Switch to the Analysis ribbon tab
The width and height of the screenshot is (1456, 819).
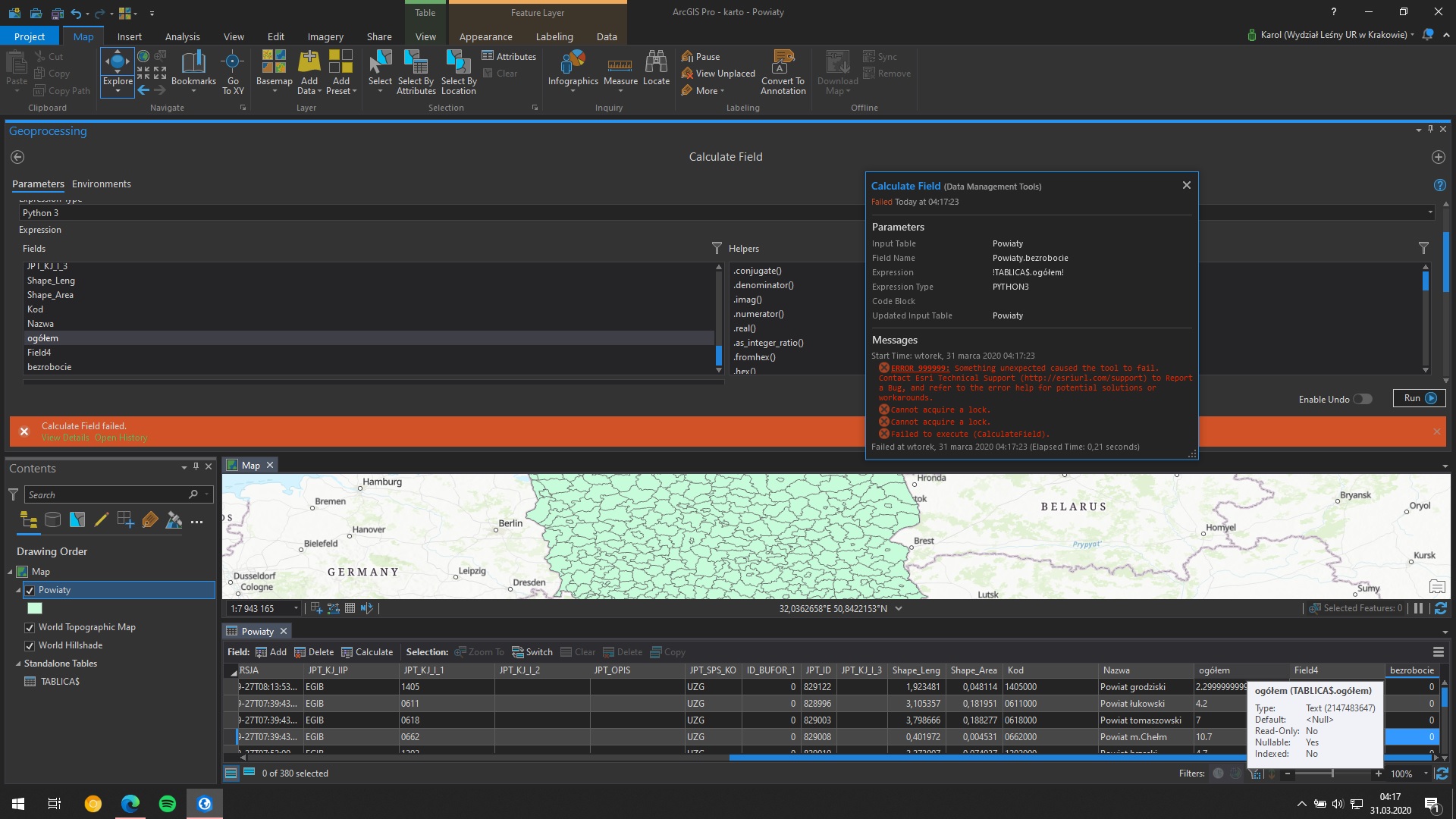(x=183, y=36)
